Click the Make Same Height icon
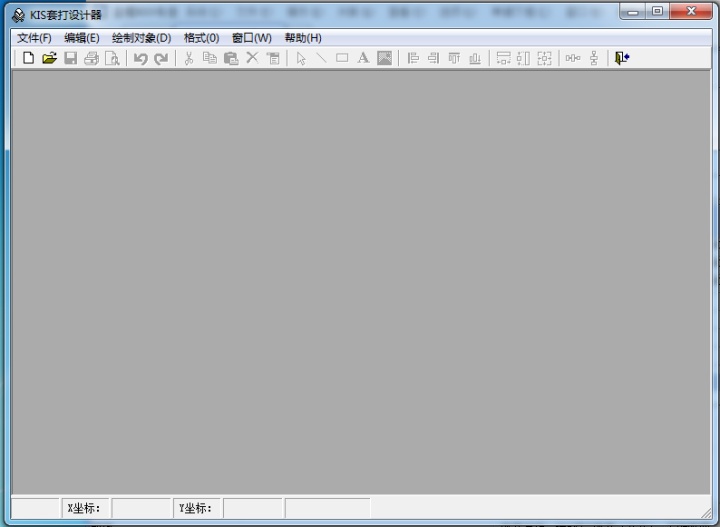 [x=523, y=58]
